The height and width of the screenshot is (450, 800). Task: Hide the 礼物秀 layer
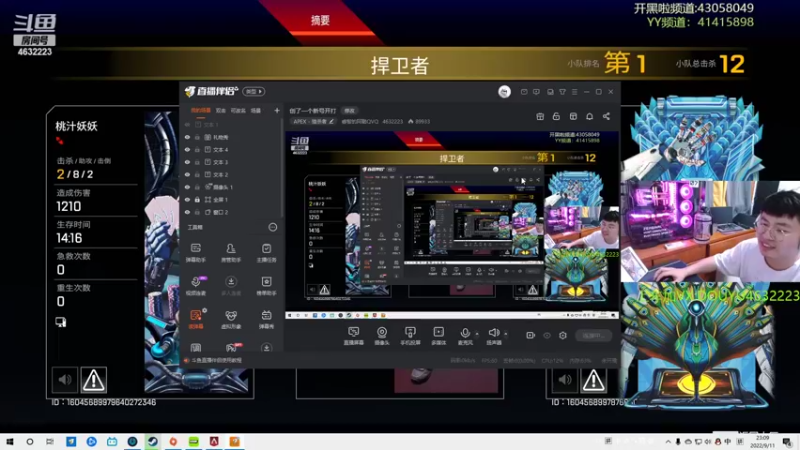point(187,137)
